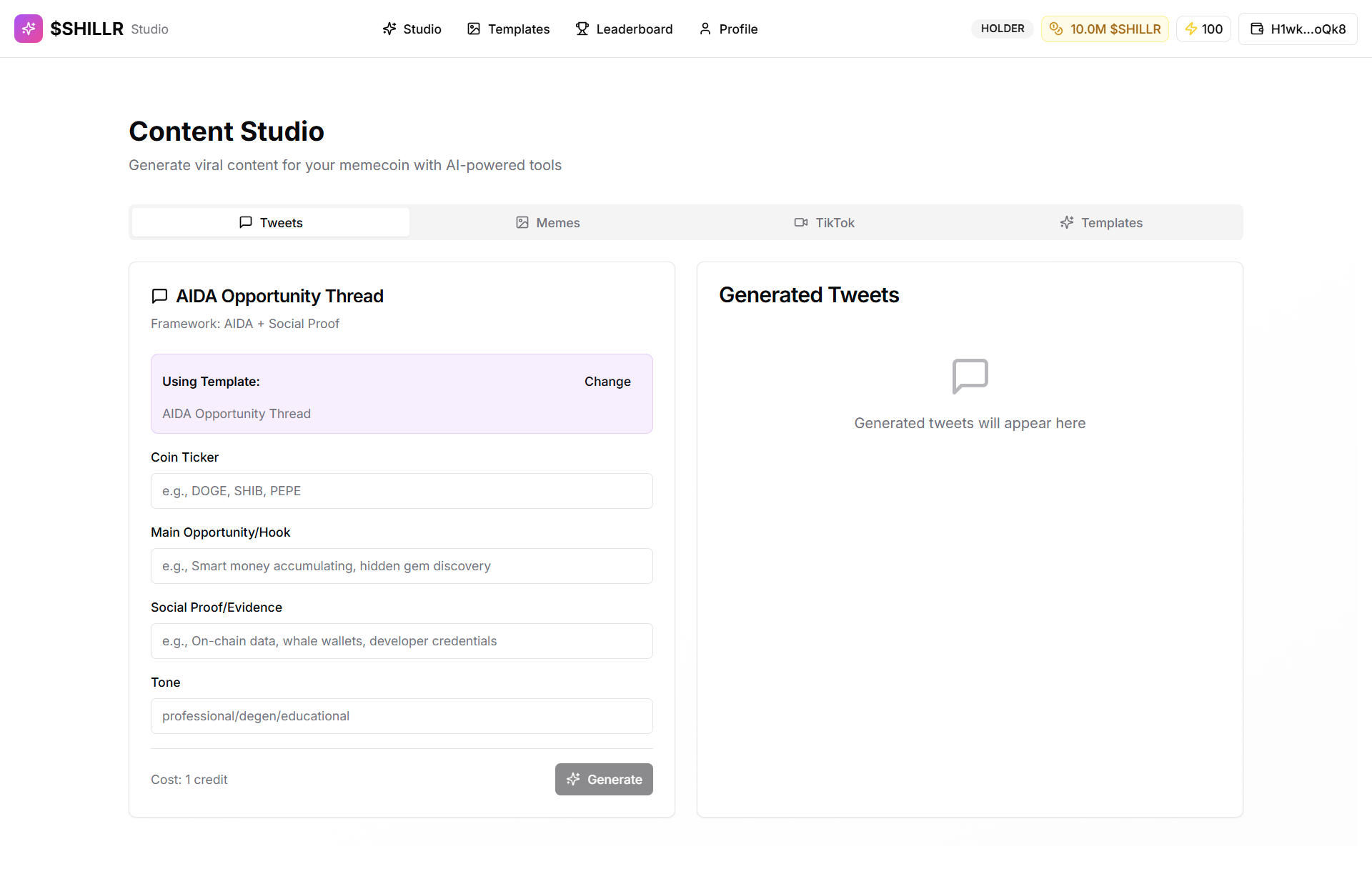The image size is (1372, 874).
Task: Click the coins icon on $SHILLR balance
Action: click(x=1056, y=29)
